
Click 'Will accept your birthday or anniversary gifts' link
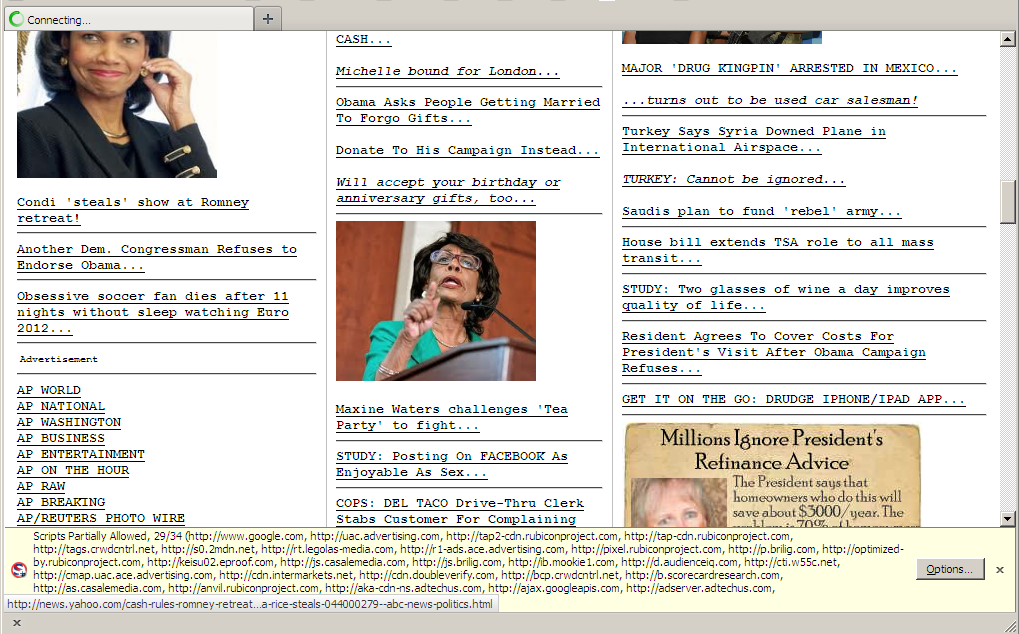point(448,190)
